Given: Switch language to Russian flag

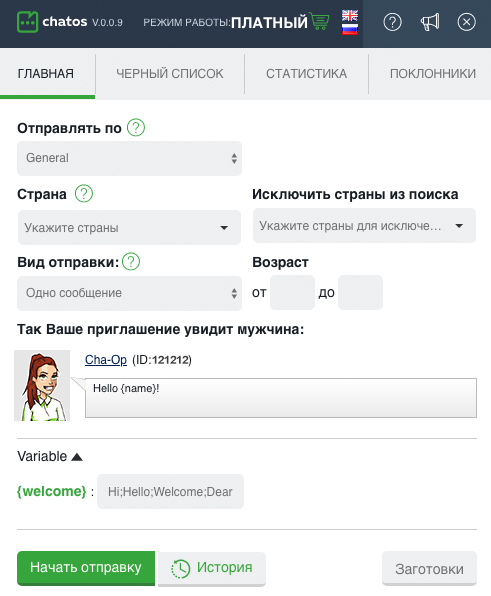Looking at the screenshot, I should click(350, 29).
